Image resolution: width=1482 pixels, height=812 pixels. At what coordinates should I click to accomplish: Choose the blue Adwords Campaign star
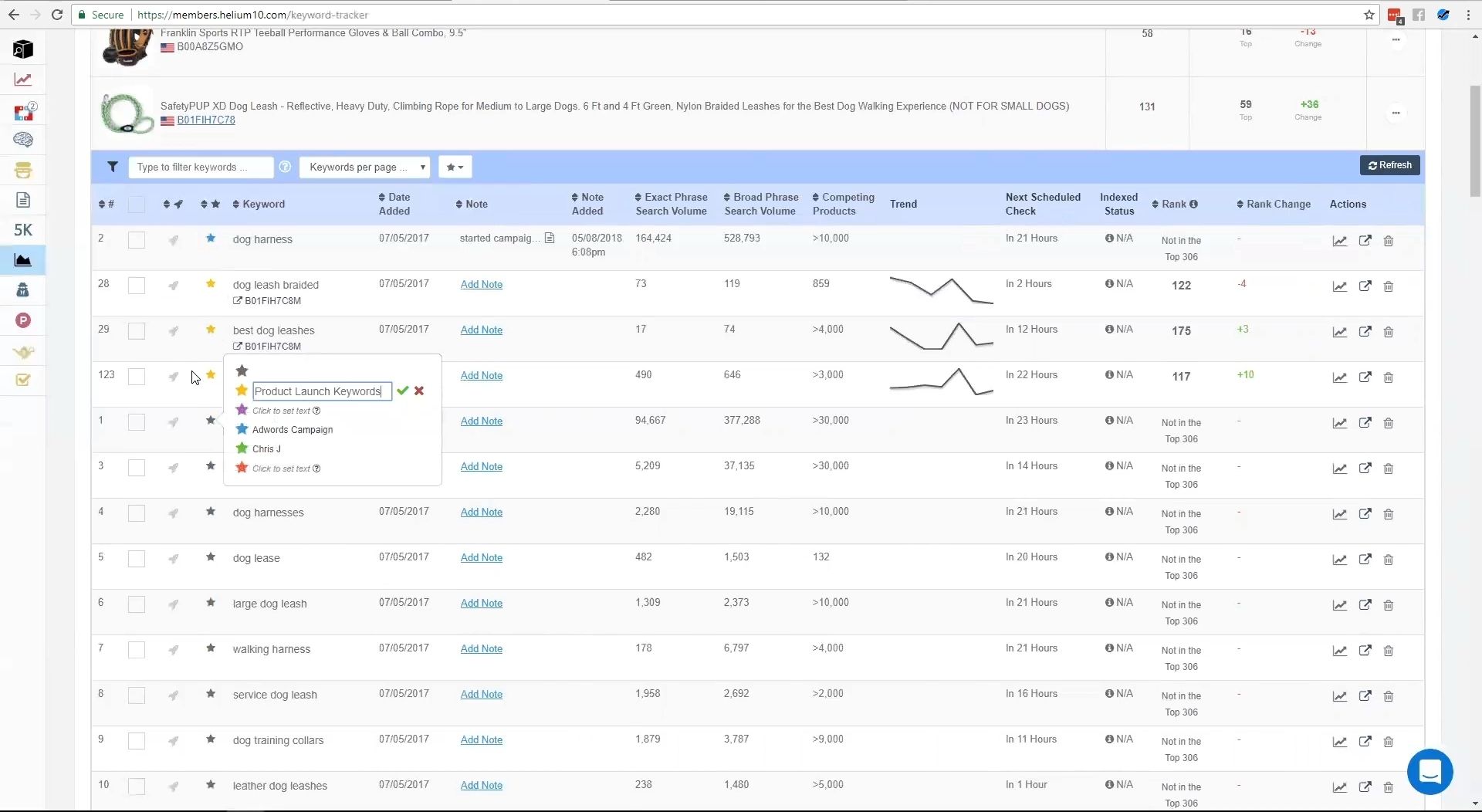242,429
